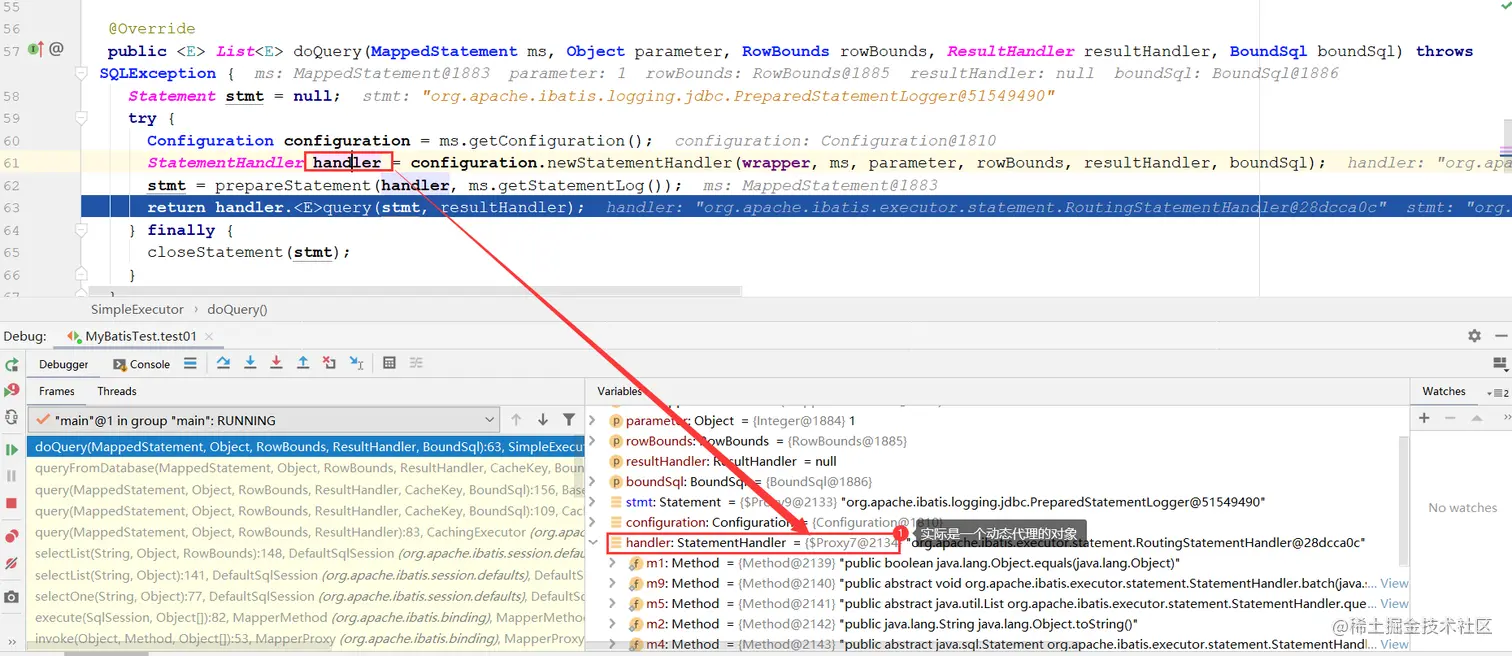The width and height of the screenshot is (1512, 656).
Task: Click the Evaluate Expression calculator icon
Action: click(390, 363)
